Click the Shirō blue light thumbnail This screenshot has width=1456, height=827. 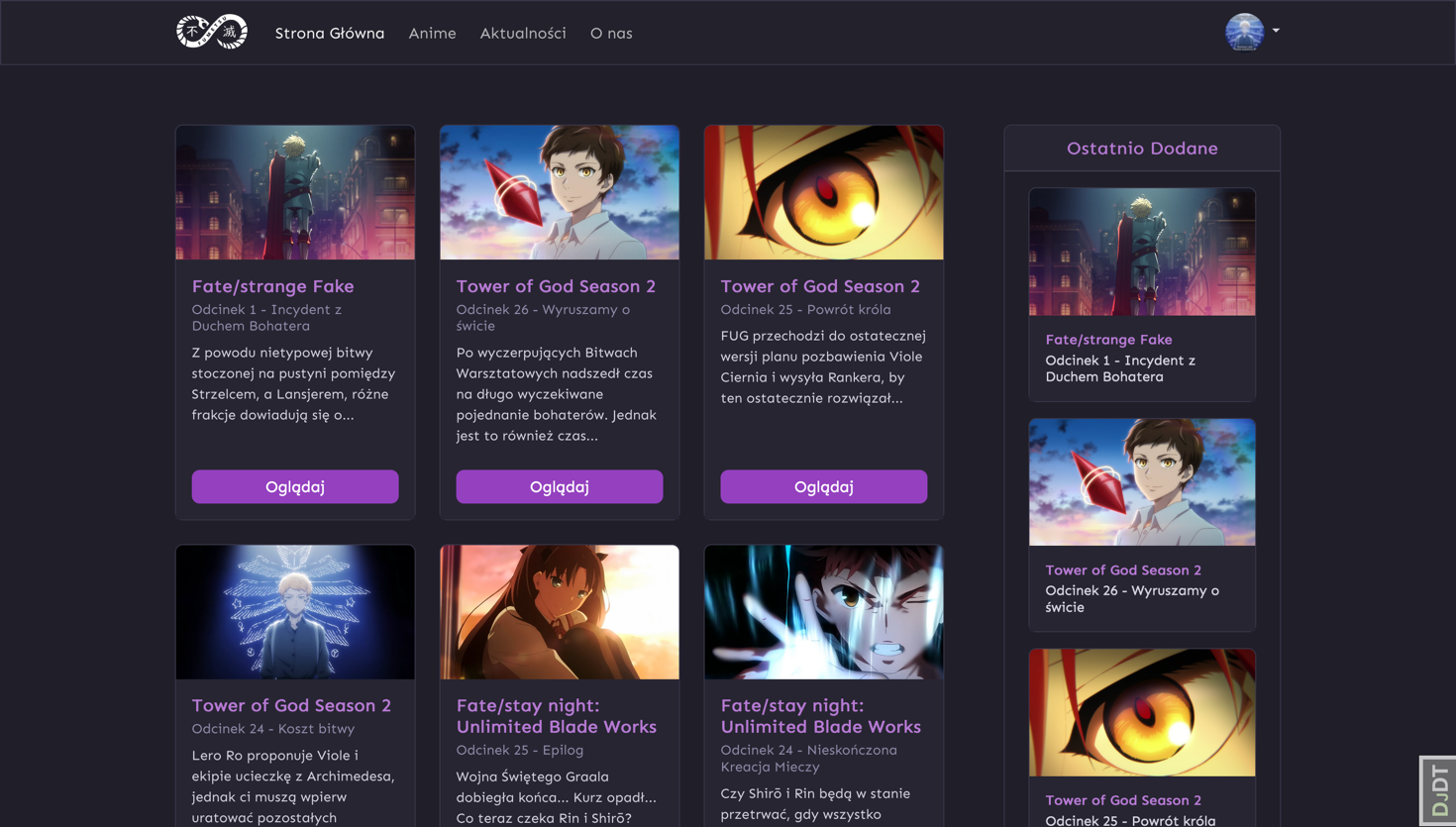[x=824, y=612]
